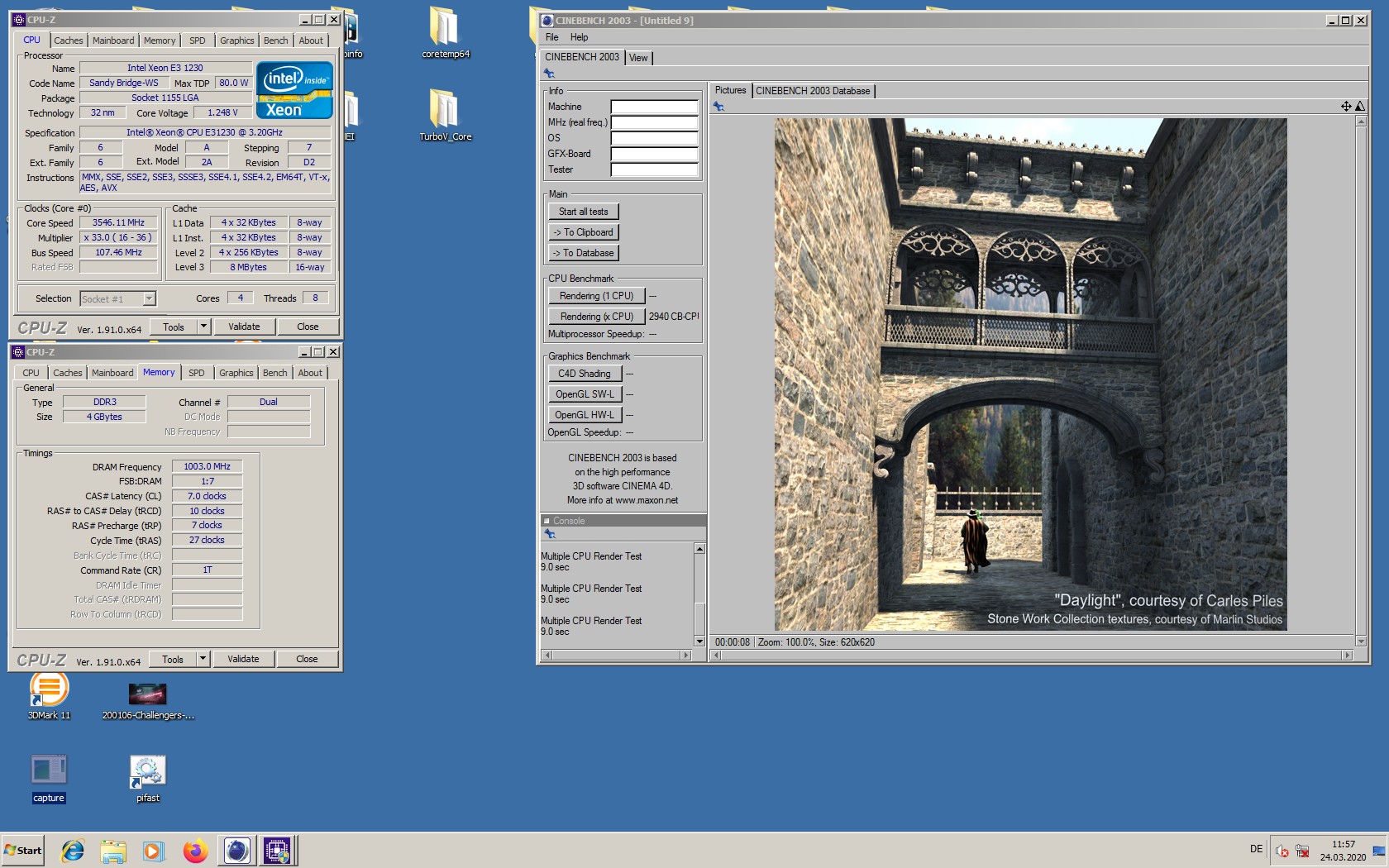Screen dimensions: 1389x868
Task: Click the To Clipboard button
Action: pyautogui.click(x=584, y=232)
